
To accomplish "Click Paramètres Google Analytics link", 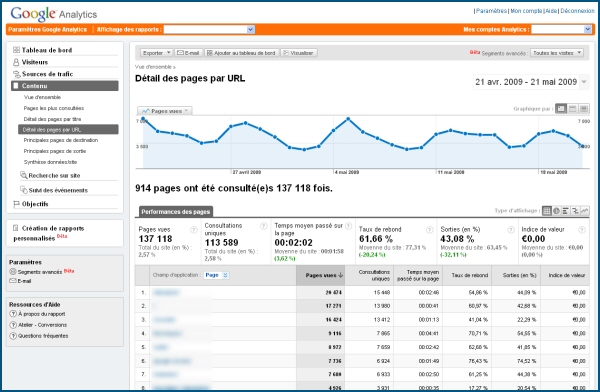I will coord(47,29).
